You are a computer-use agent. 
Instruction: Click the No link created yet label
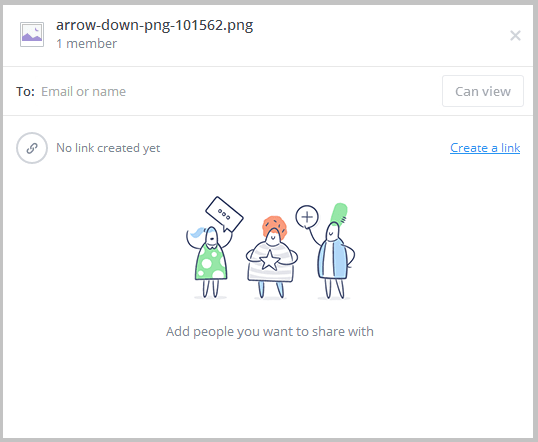(x=108, y=148)
